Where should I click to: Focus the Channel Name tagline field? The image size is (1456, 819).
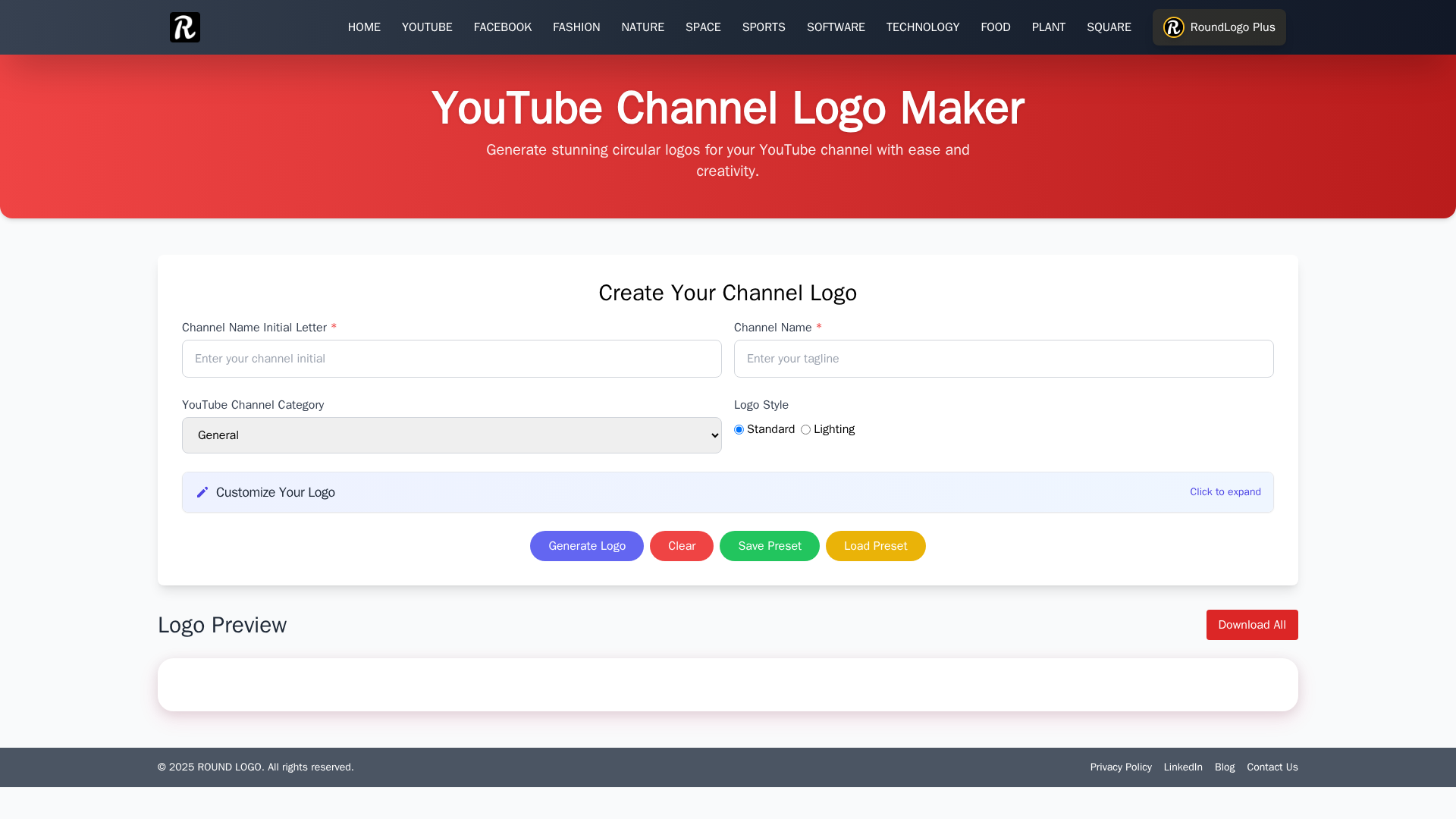pos(1003,359)
